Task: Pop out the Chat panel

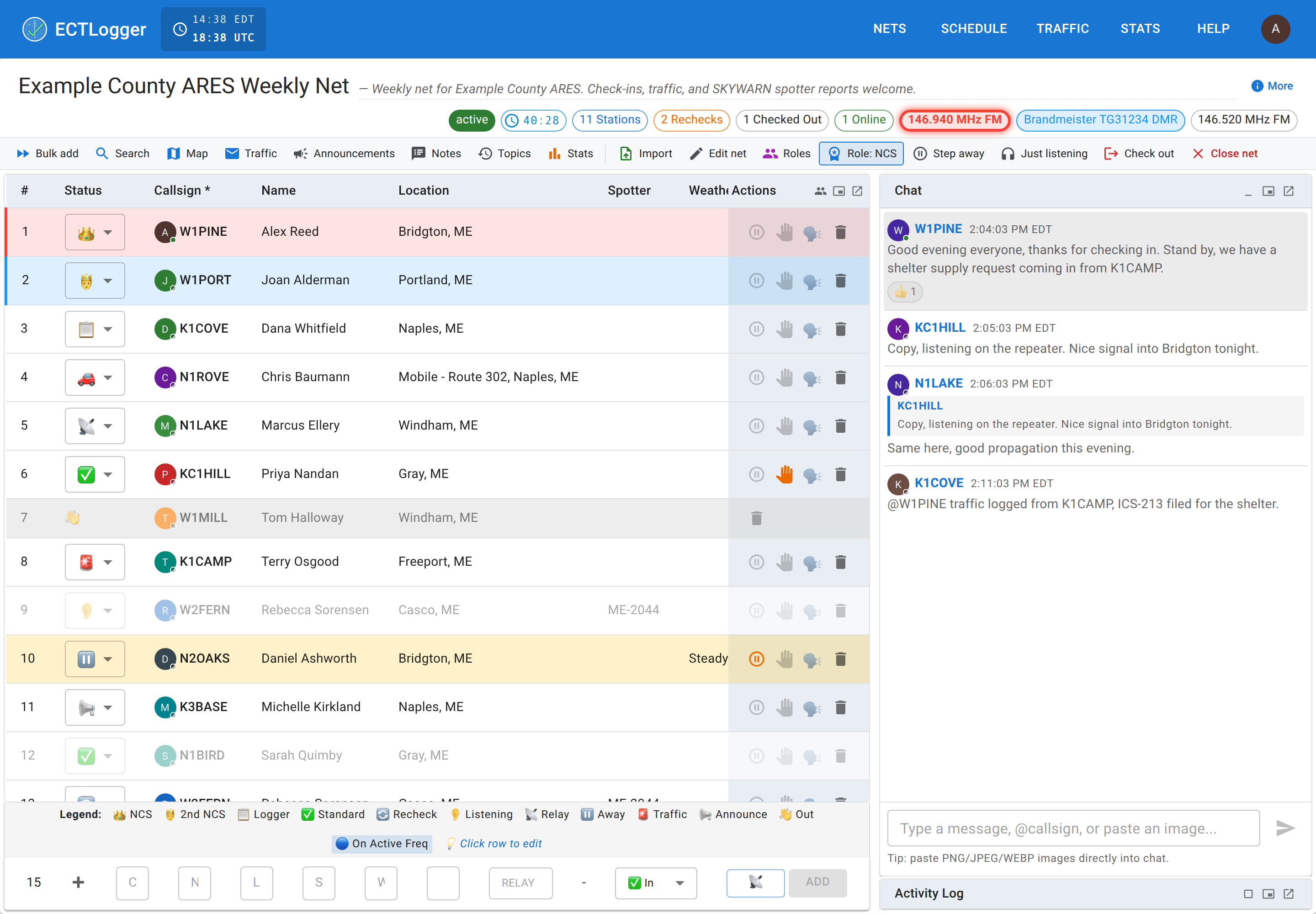Action: [1289, 191]
